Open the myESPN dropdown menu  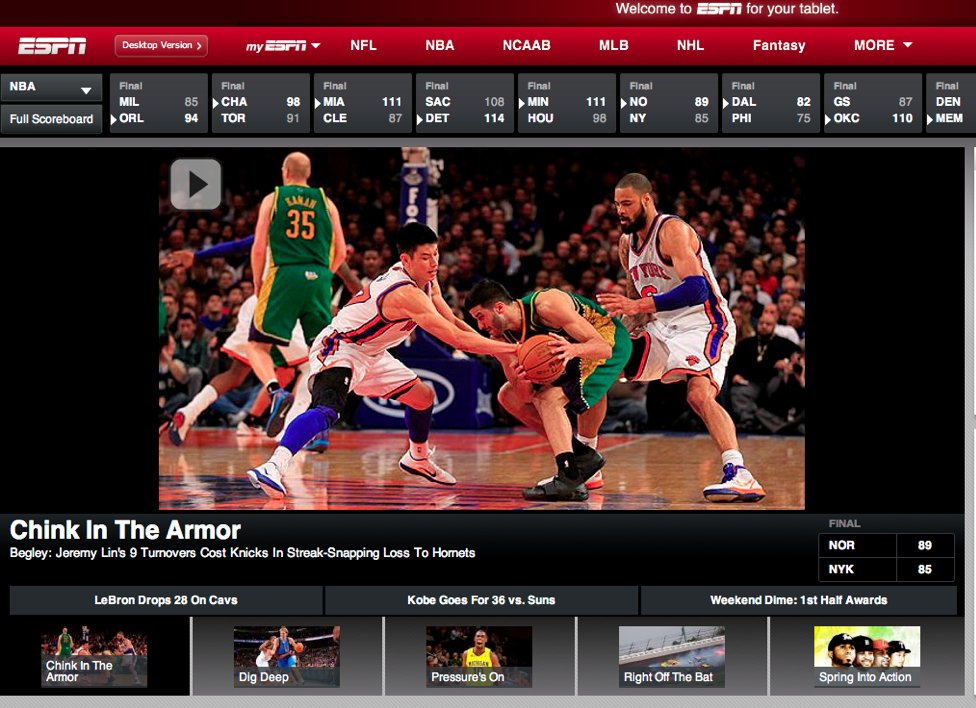tap(283, 45)
